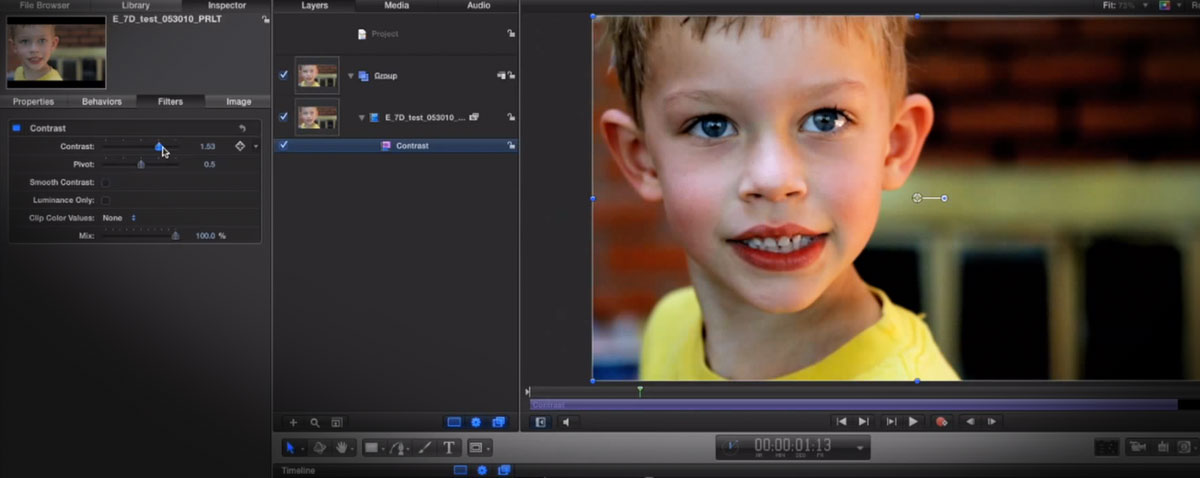Screen dimensions: 1200x478
Task: Uncheck the Contrast filter layer checkbox
Action: [284, 145]
